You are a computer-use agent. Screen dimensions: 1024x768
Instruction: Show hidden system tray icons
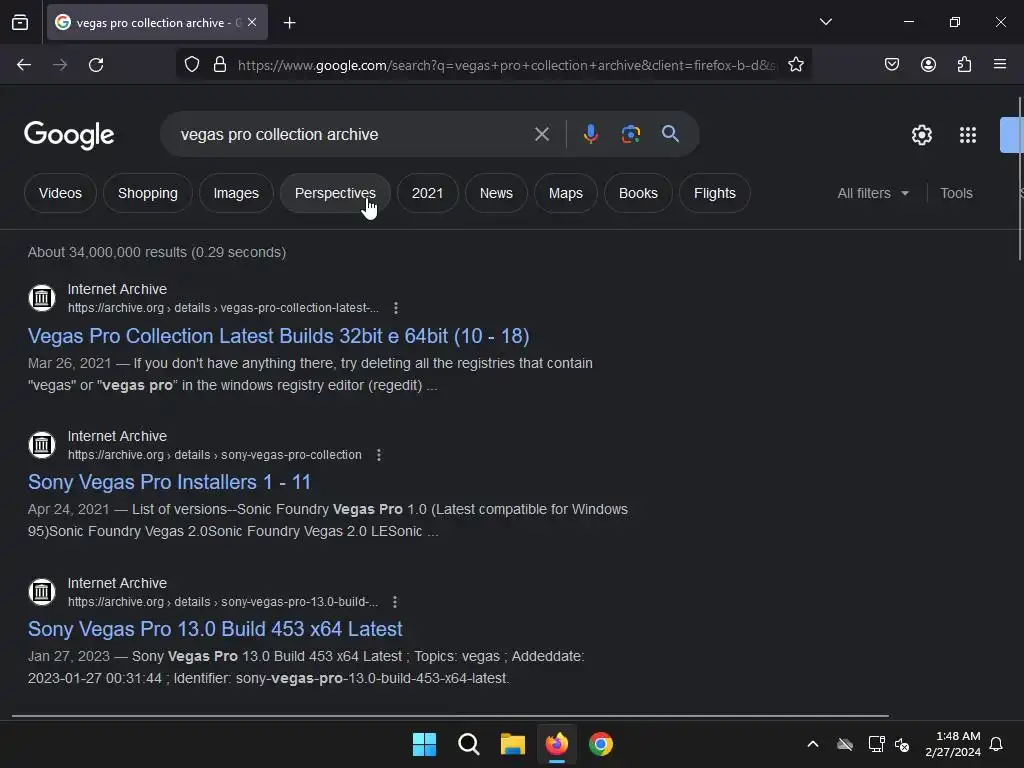[813, 744]
